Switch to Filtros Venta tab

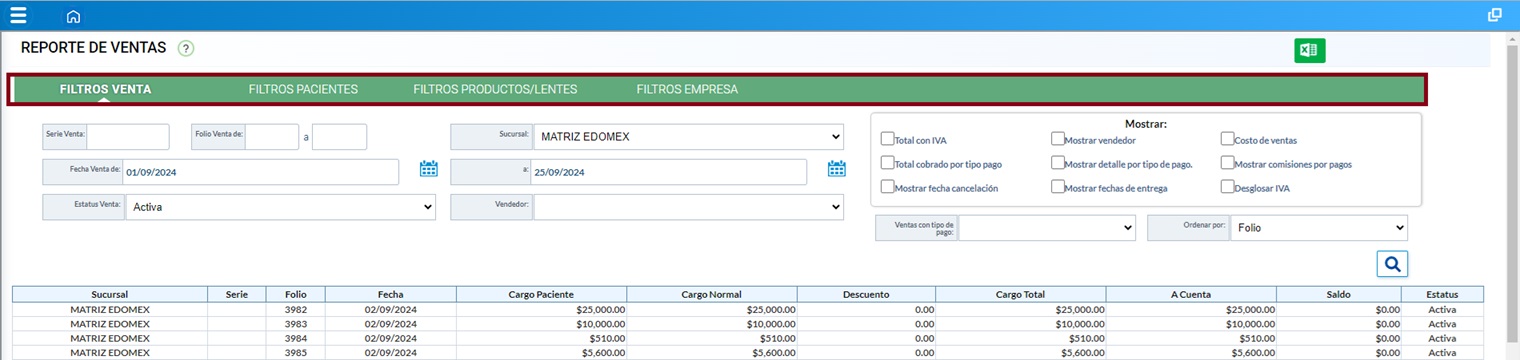(x=105, y=89)
